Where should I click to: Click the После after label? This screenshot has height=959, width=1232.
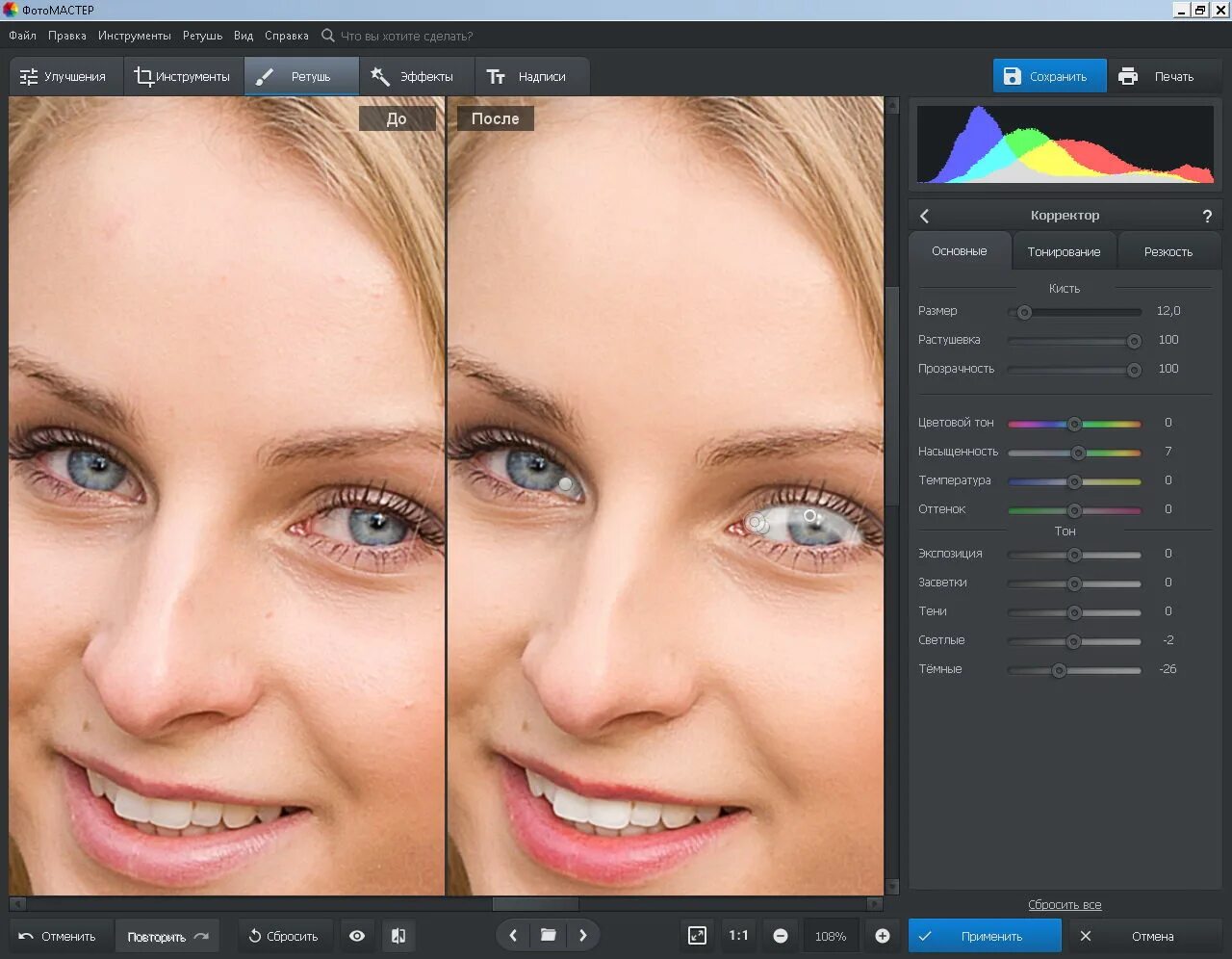(x=495, y=118)
